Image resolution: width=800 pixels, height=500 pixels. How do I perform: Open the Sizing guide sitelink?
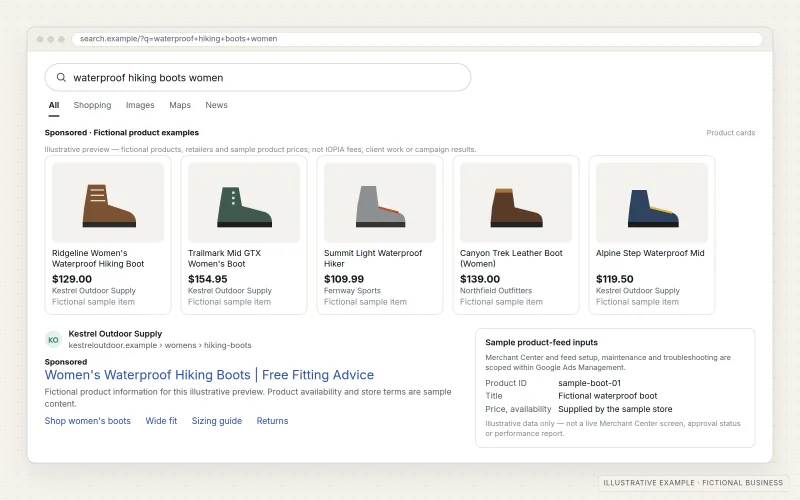tap(217, 421)
